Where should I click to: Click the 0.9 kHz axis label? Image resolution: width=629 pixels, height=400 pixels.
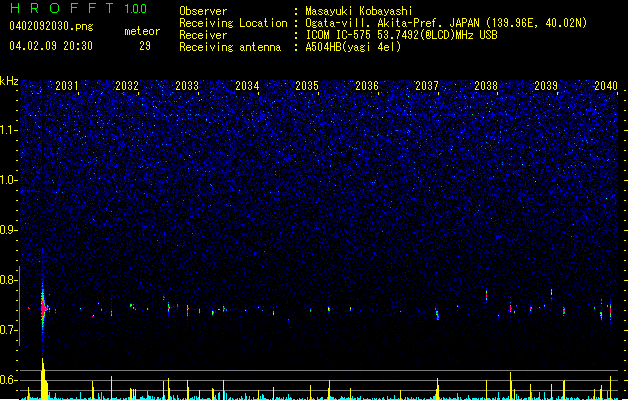(x=9, y=230)
